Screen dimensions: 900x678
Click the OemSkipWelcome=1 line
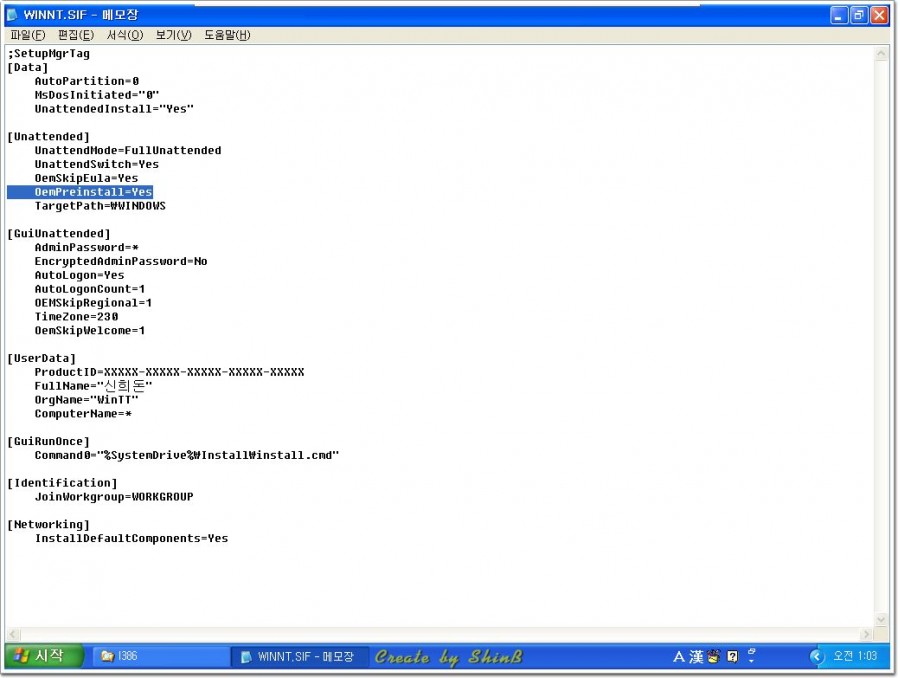coord(90,330)
